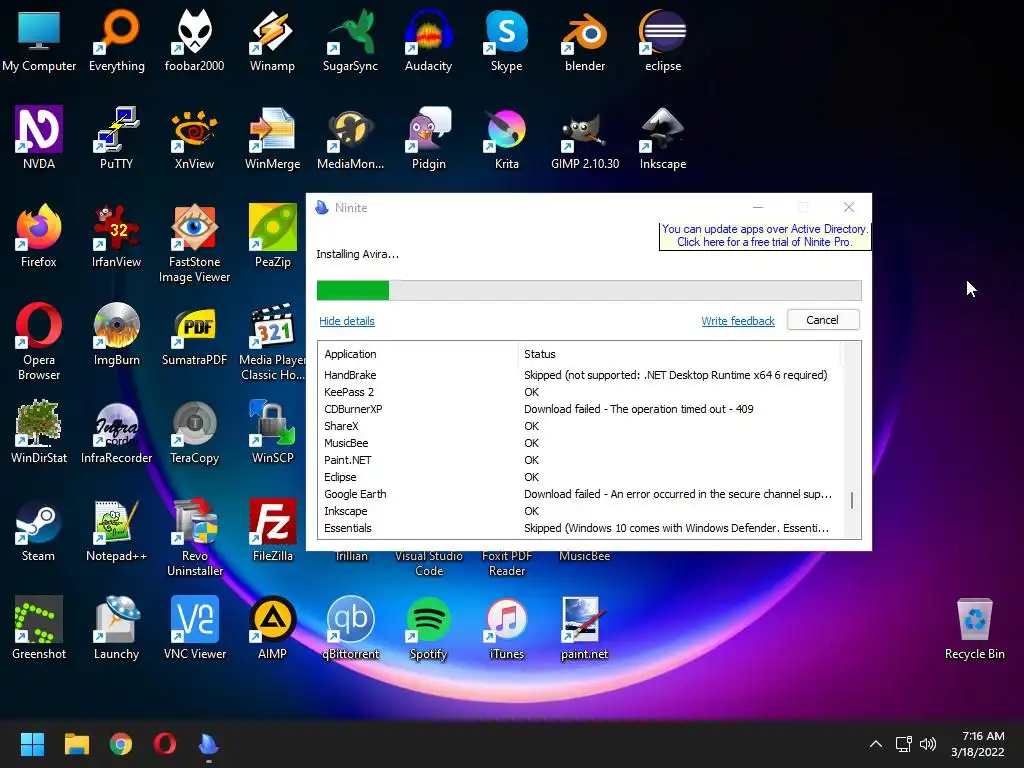1024x768 pixels.
Task: Click the Ninite Pro free trial banner
Action: [x=765, y=236]
